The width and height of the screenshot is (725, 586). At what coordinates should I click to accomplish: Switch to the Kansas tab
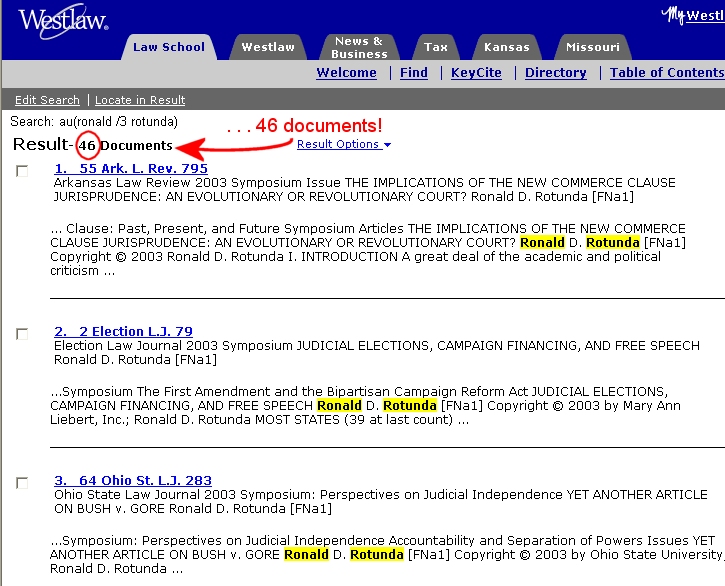click(x=506, y=47)
